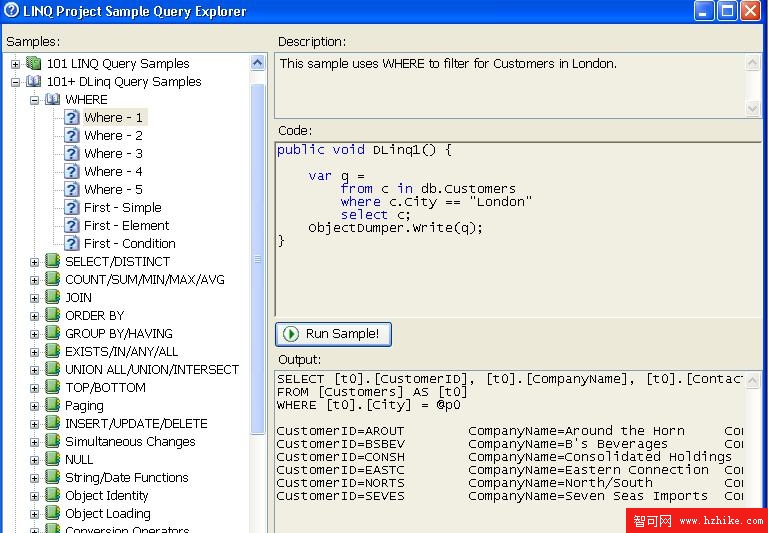Viewport: 768px width, 533px height.
Task: Click the green book icon of EXISTS/IN/ANY/ALL
Action: tap(52, 351)
